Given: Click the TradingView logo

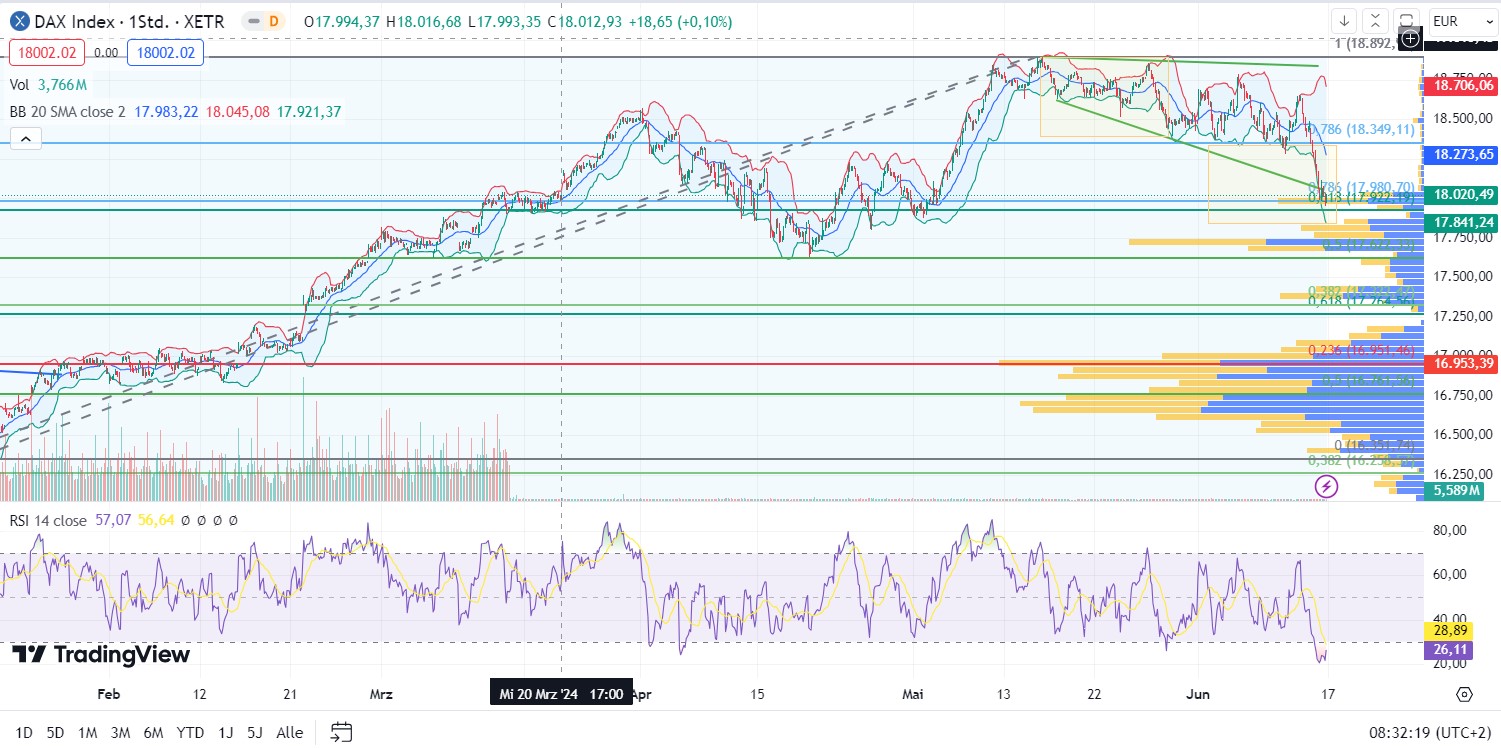Looking at the screenshot, I should click(x=98, y=655).
